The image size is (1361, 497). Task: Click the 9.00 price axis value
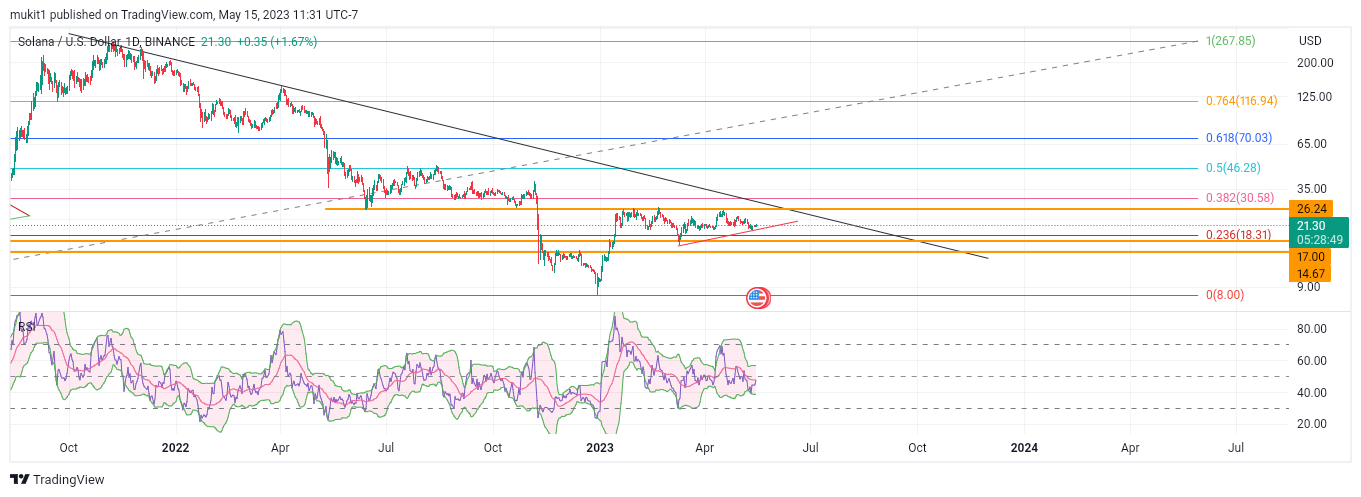[x=1310, y=287]
